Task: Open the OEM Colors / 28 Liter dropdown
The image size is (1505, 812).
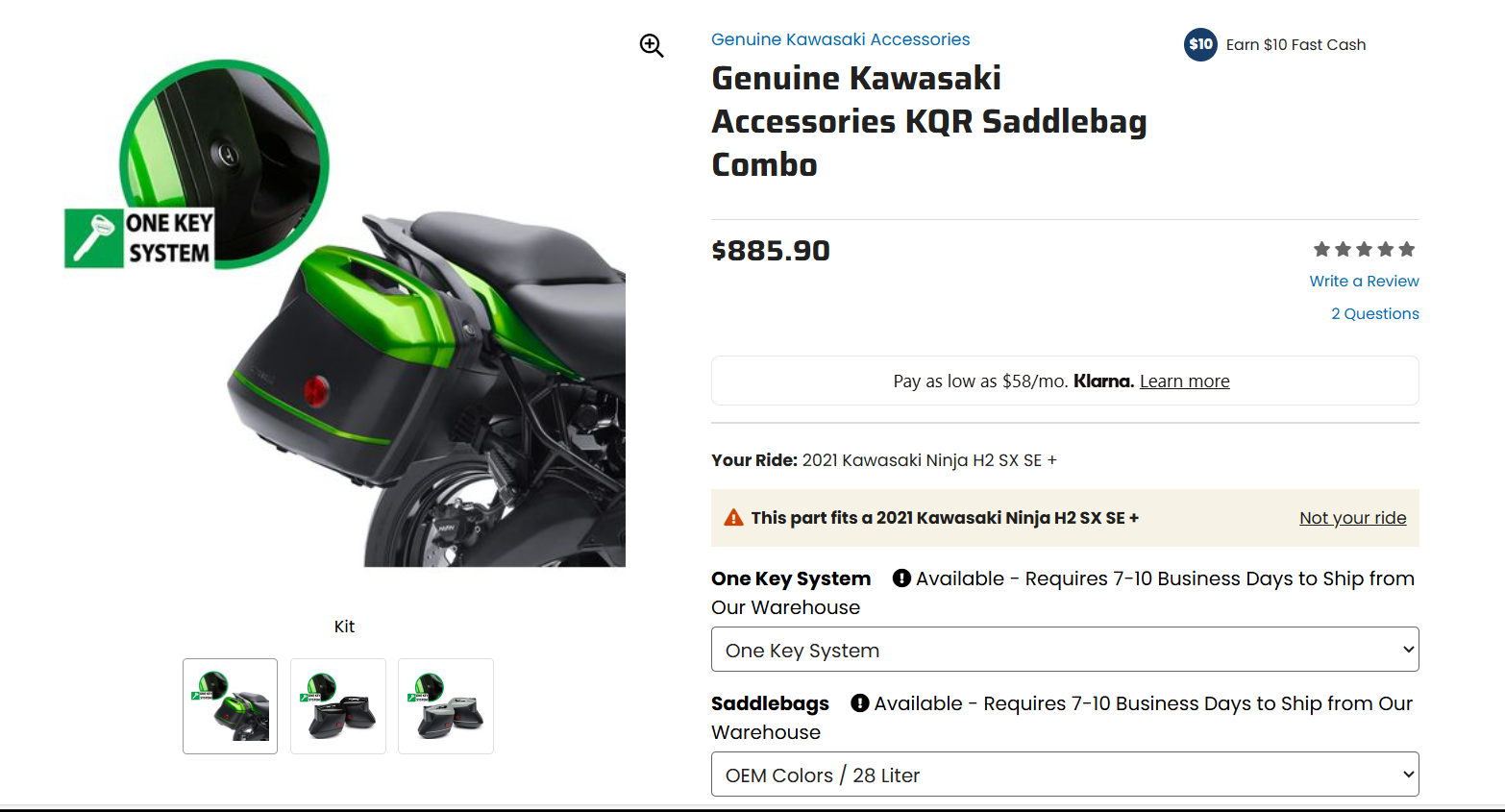Action: tap(1065, 775)
